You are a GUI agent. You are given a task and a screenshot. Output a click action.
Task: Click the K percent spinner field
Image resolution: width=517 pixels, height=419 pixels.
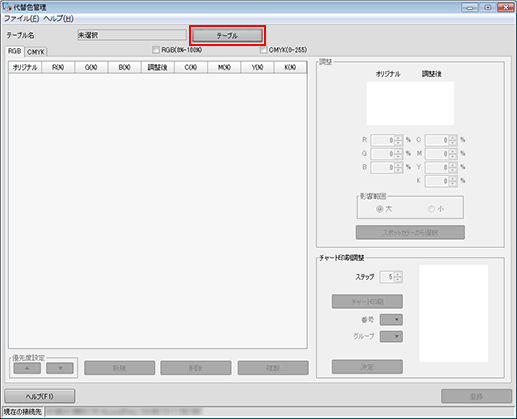pyautogui.click(x=441, y=181)
